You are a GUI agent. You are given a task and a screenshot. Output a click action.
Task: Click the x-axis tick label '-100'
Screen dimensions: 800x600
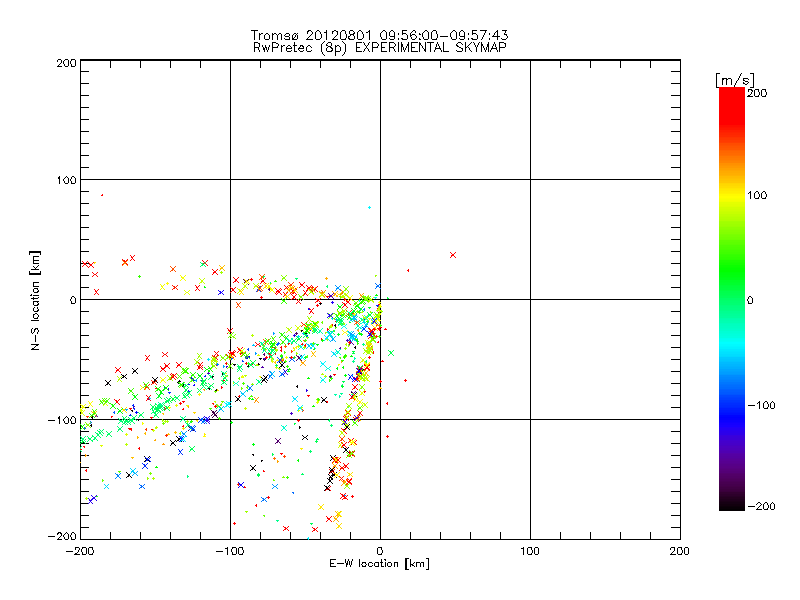pyautogui.click(x=230, y=551)
